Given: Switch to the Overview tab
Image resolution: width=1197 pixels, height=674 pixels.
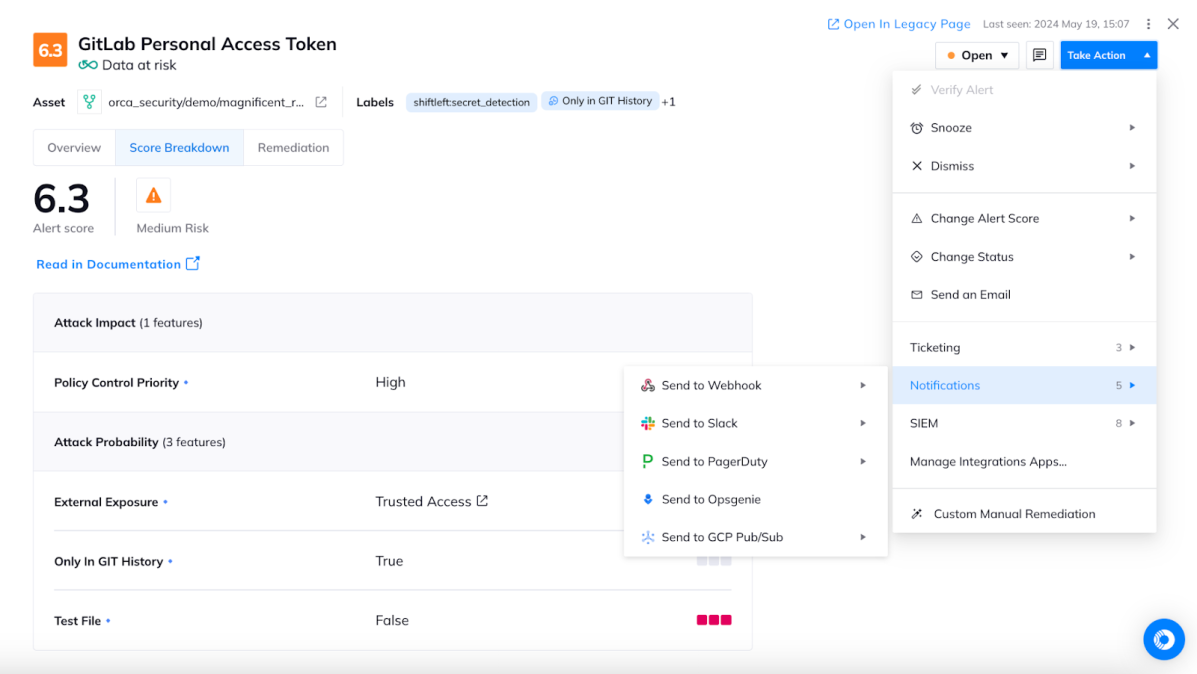Looking at the screenshot, I should click(x=74, y=147).
